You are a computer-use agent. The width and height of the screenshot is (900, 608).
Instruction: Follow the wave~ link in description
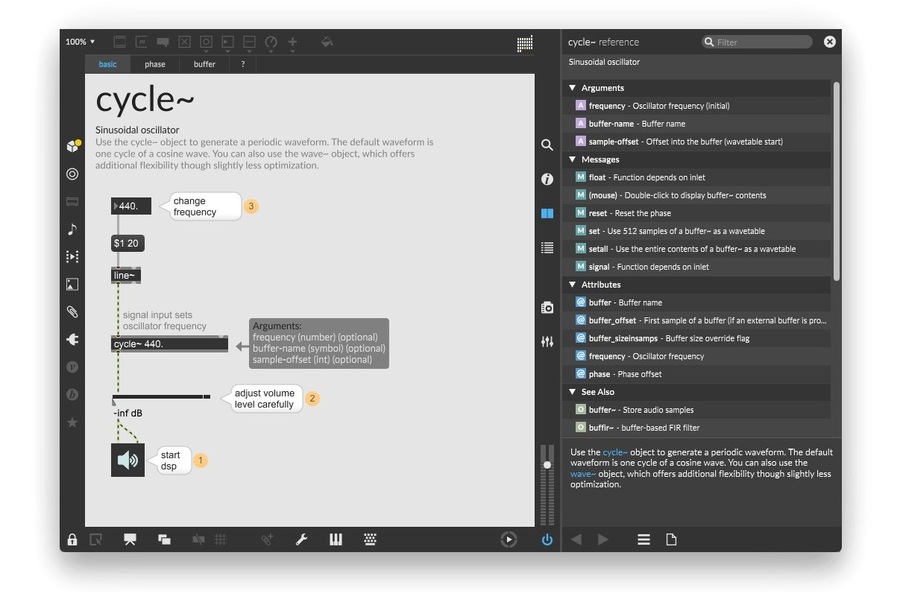click(583, 474)
